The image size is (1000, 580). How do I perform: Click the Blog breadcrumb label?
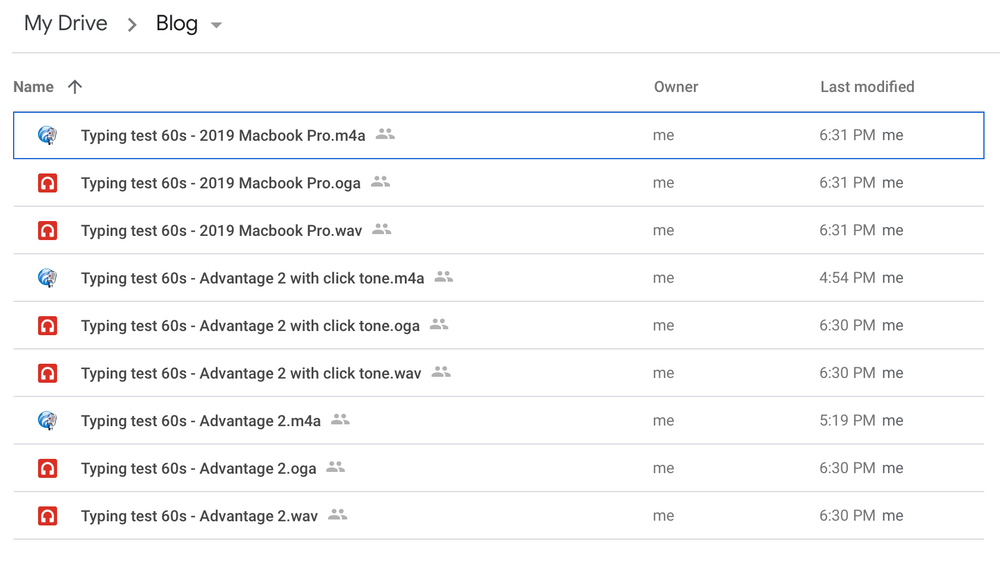point(177,23)
